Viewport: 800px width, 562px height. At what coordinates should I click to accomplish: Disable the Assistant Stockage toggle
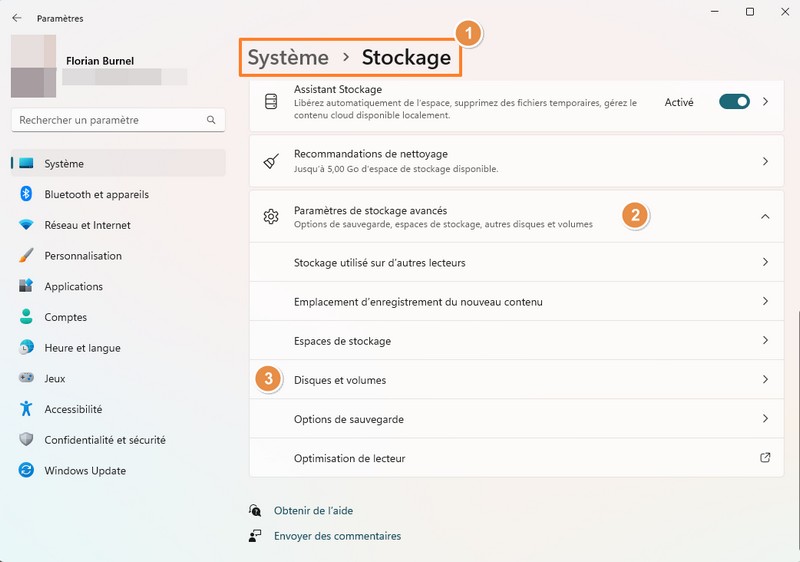[734, 102]
